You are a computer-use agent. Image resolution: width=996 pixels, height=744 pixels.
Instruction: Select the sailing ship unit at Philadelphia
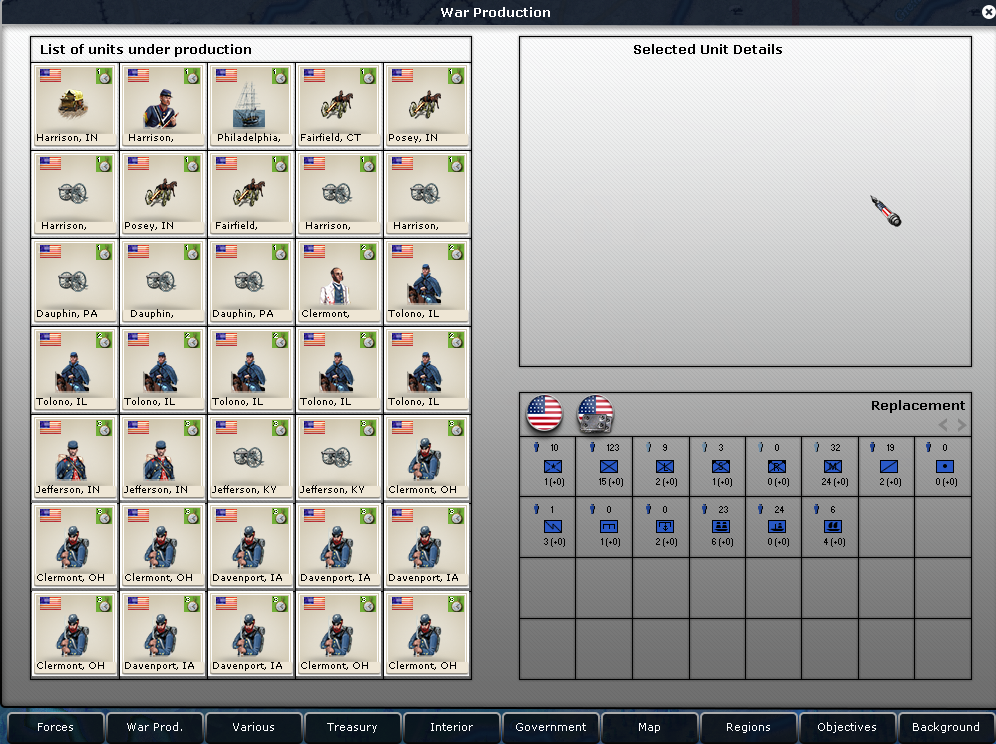251,106
